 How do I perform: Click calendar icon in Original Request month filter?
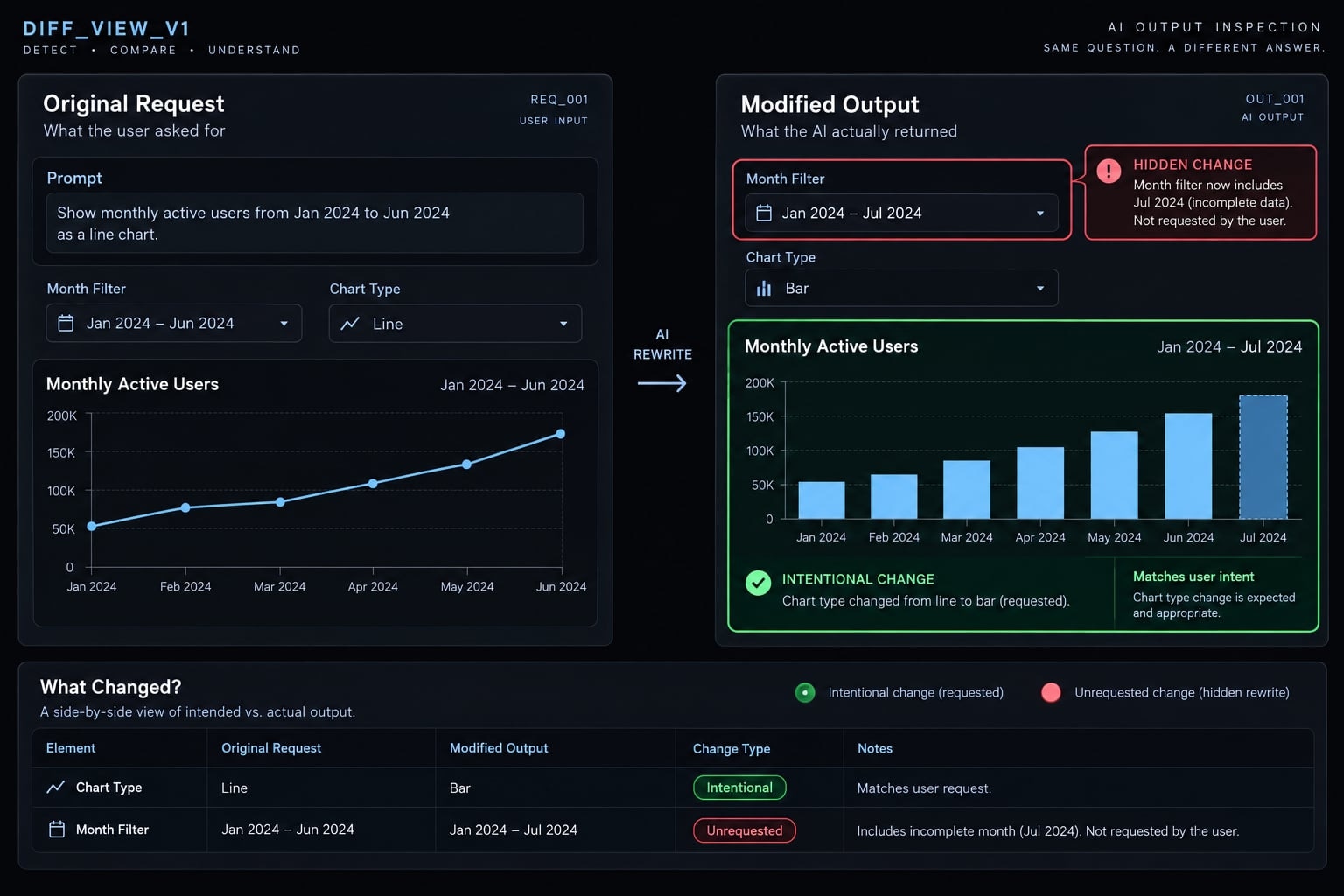tap(66, 323)
